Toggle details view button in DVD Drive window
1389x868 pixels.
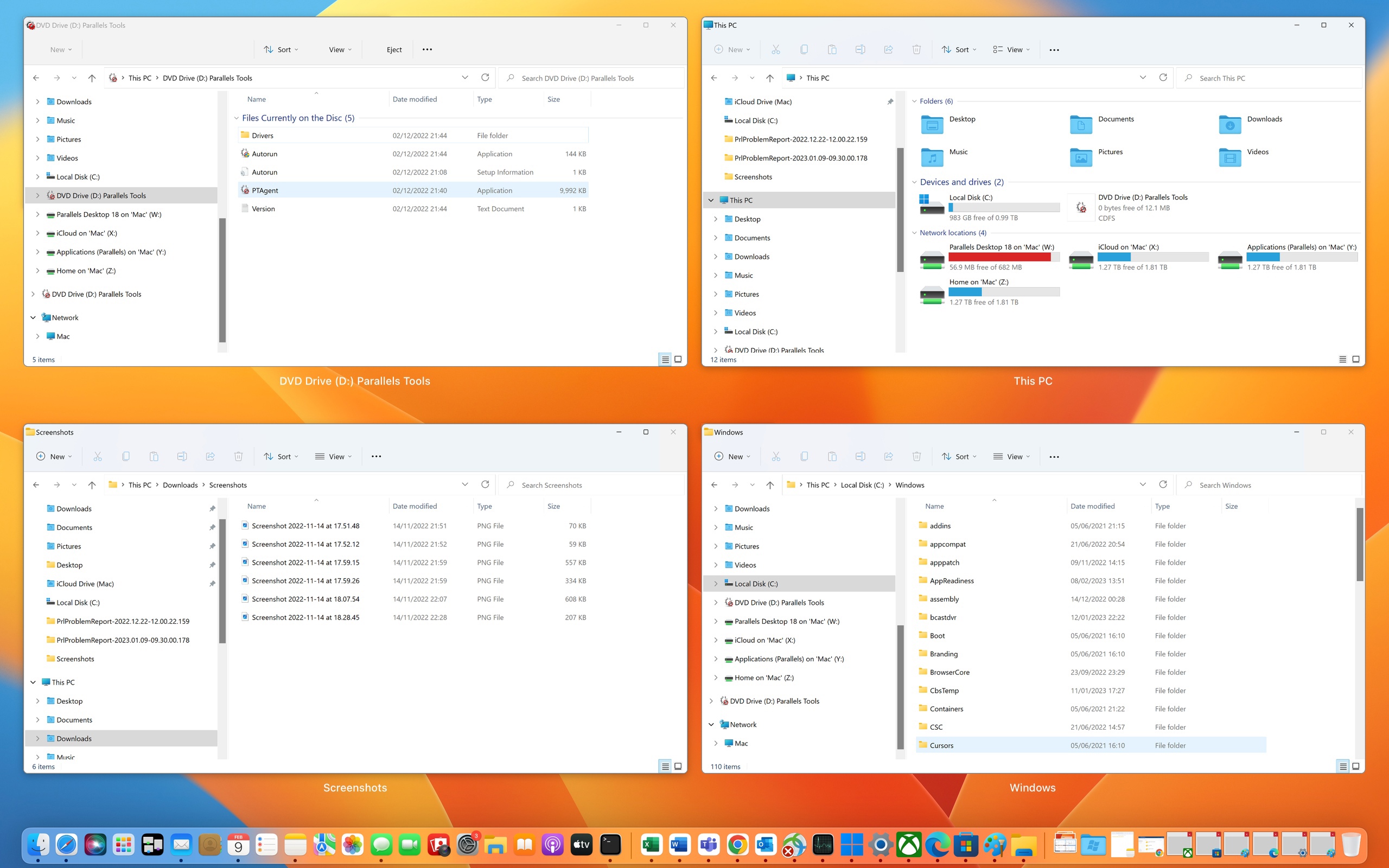pyautogui.click(x=665, y=359)
